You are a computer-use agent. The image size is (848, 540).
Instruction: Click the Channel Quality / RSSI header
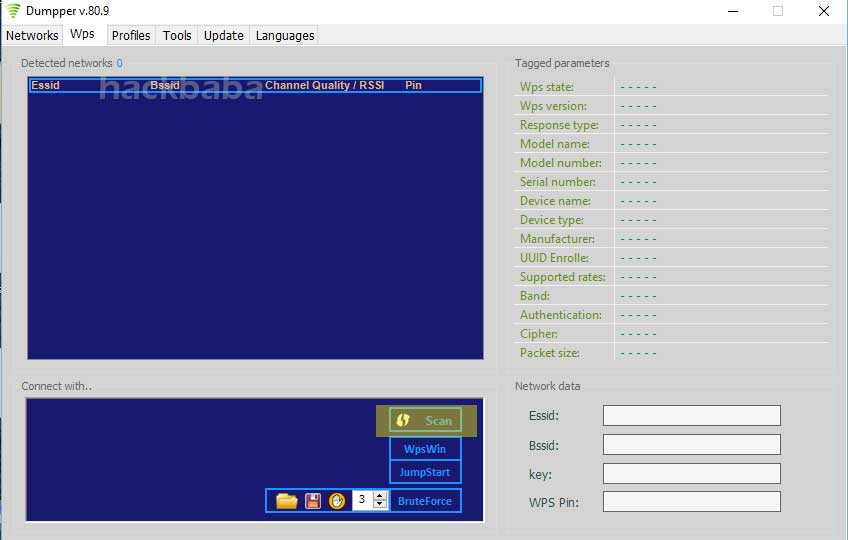point(324,85)
